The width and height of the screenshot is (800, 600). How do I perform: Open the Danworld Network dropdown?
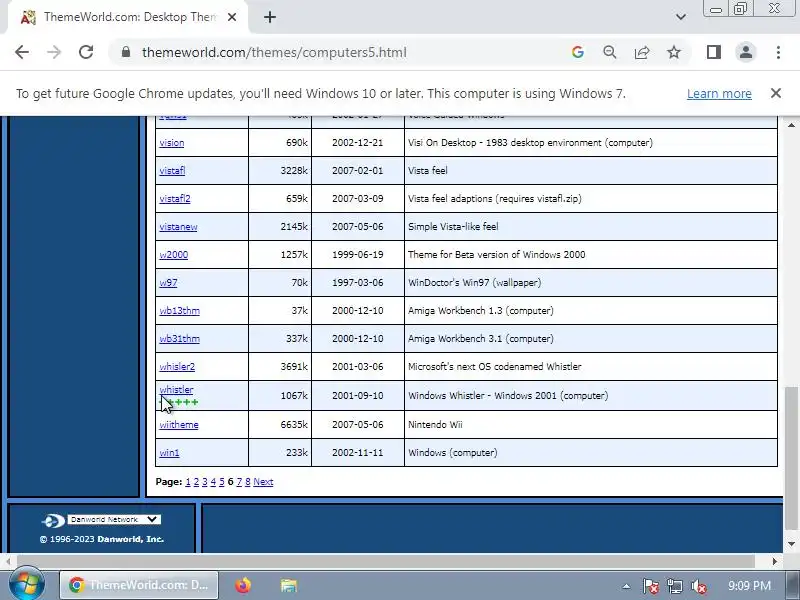point(114,519)
